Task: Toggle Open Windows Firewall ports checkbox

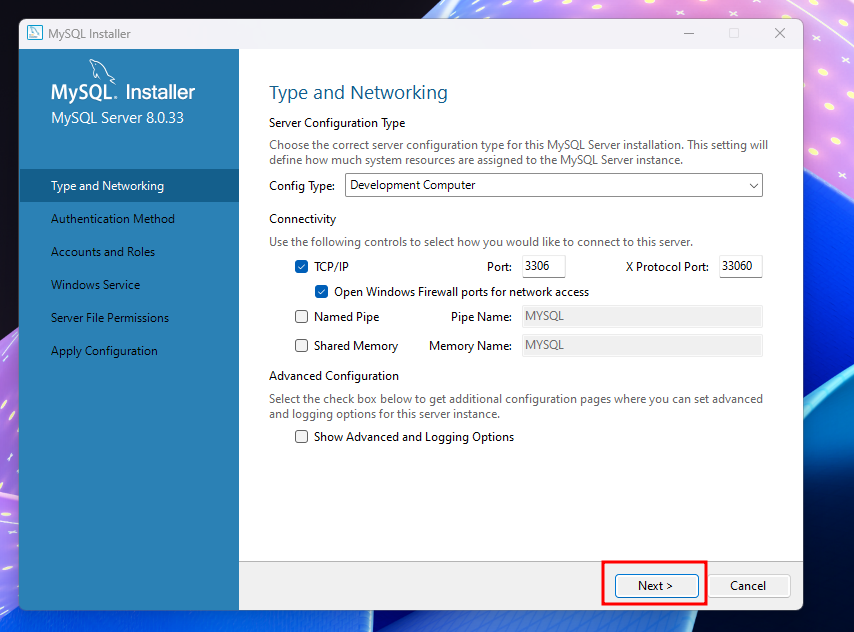Action: pyautogui.click(x=322, y=292)
